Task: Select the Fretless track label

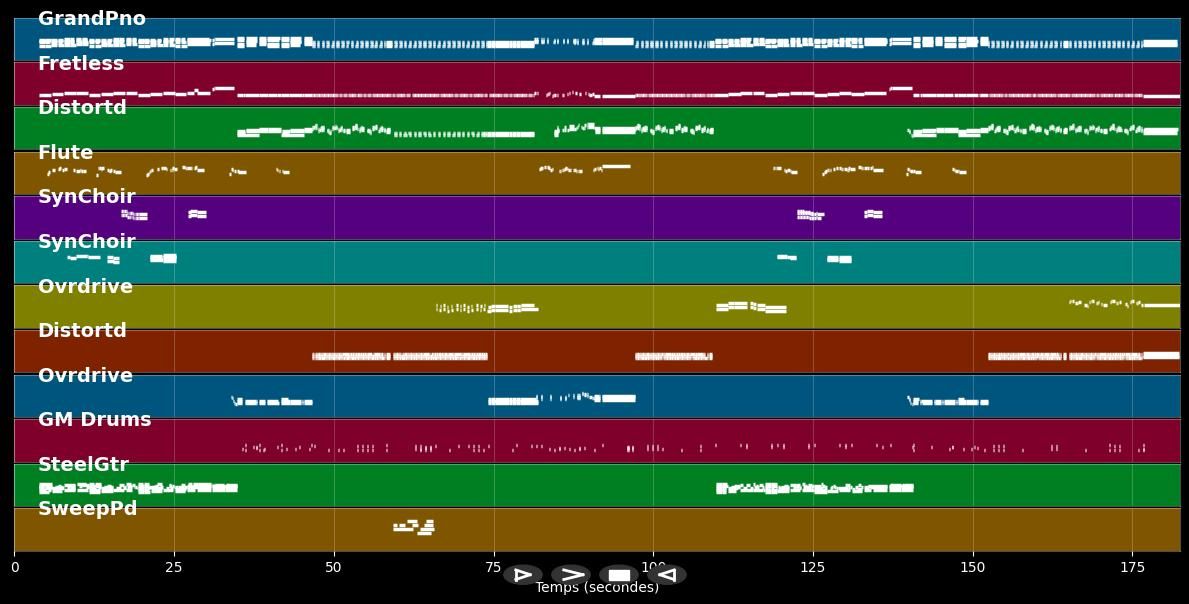Action: [x=81, y=64]
